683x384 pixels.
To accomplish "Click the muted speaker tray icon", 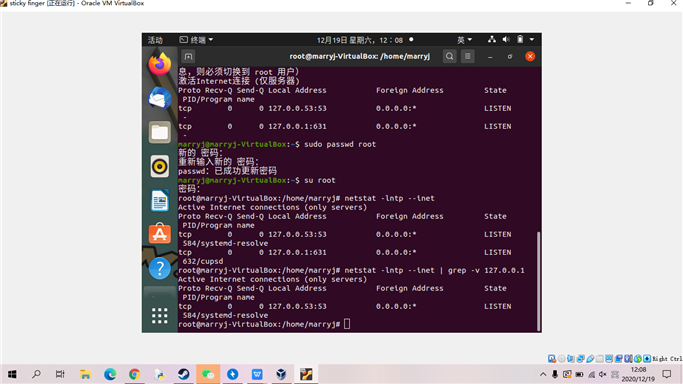I will coord(603,374).
